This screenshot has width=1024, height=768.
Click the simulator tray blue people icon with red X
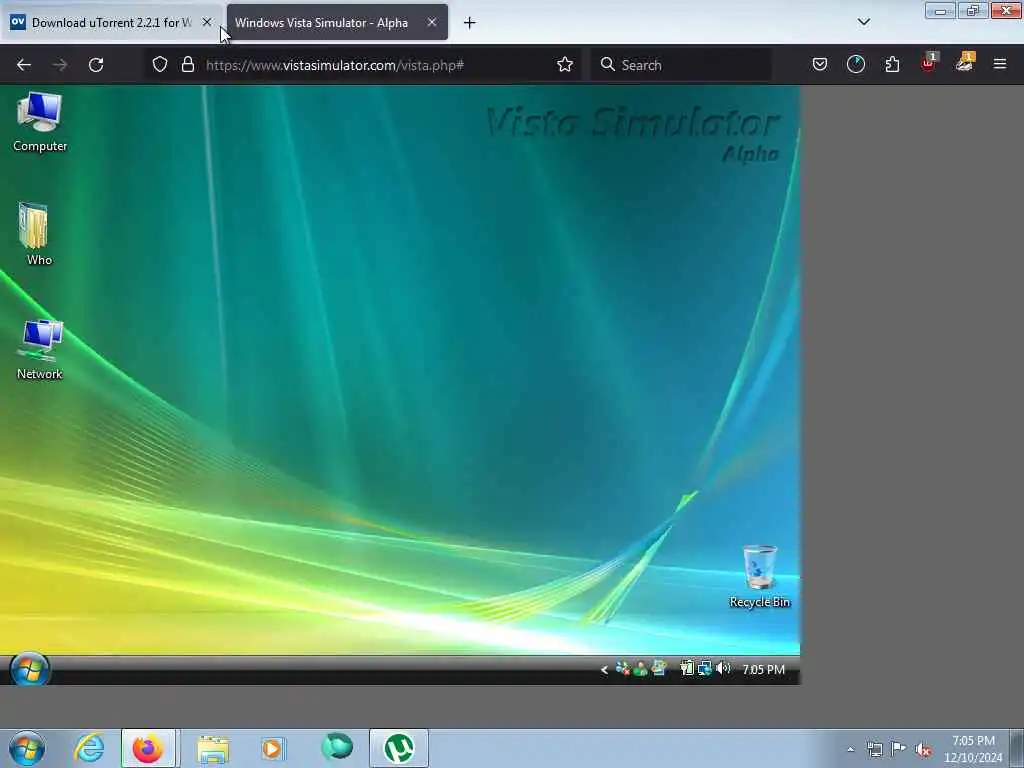pos(622,669)
